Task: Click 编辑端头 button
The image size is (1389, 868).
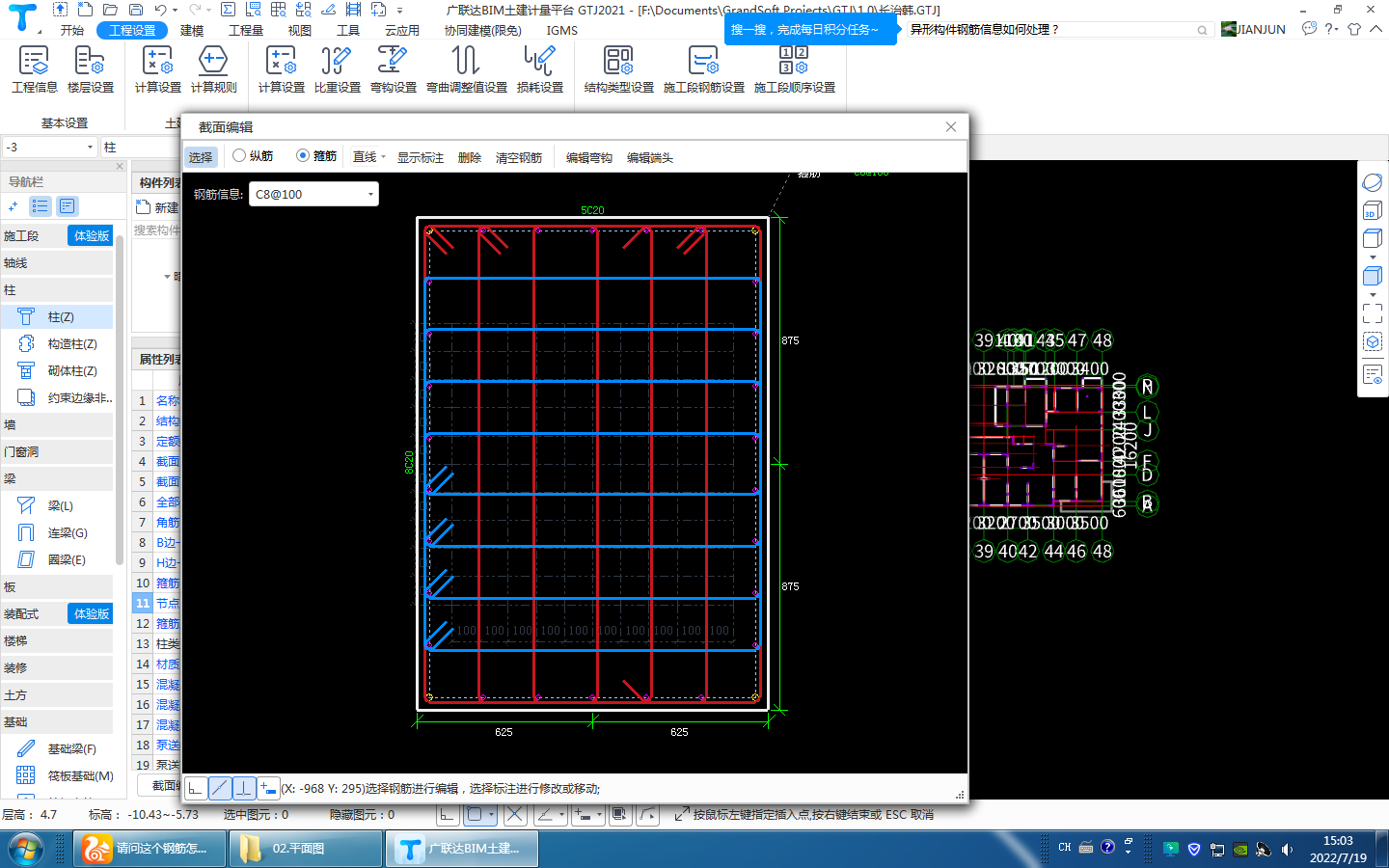Action: pos(650,157)
